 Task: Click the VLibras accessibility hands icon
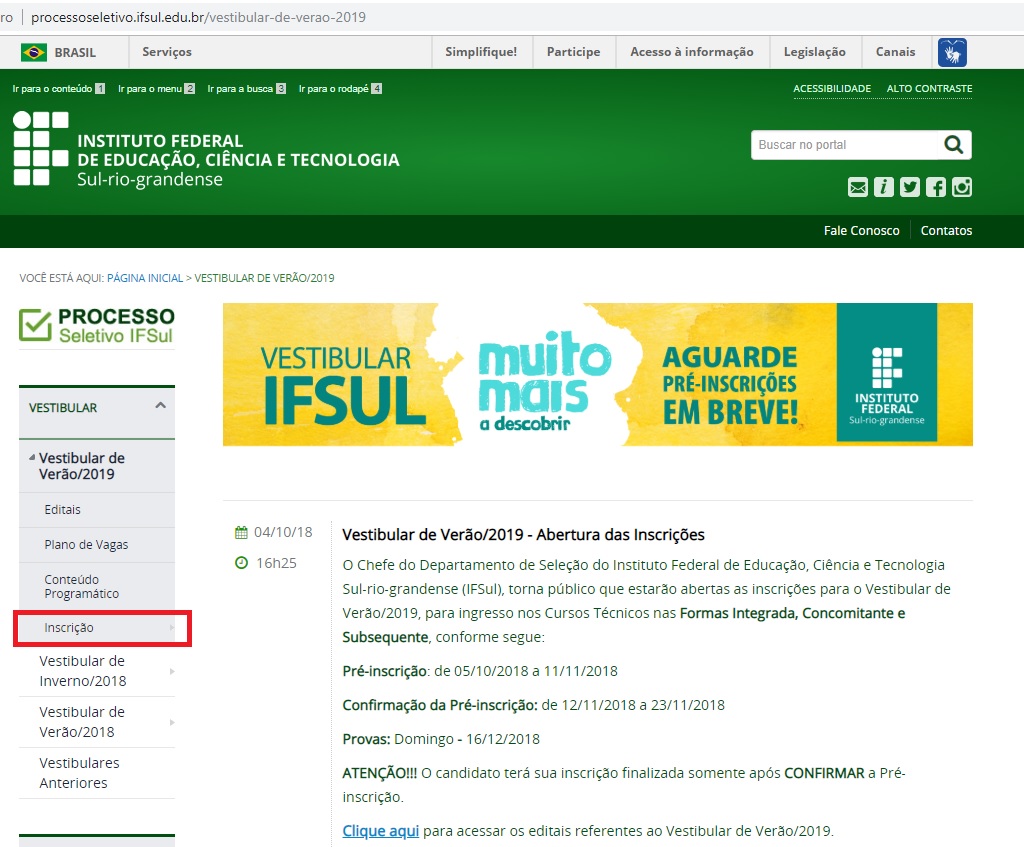[952, 52]
